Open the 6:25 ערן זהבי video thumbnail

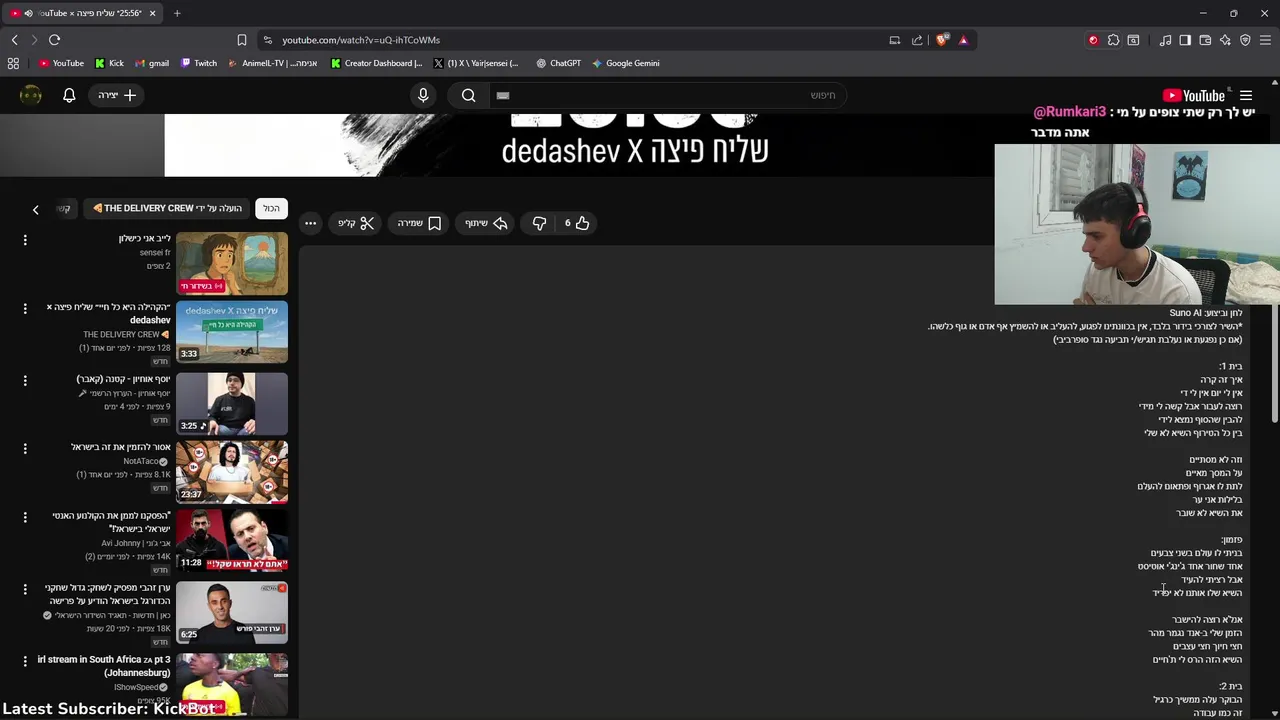point(232,612)
